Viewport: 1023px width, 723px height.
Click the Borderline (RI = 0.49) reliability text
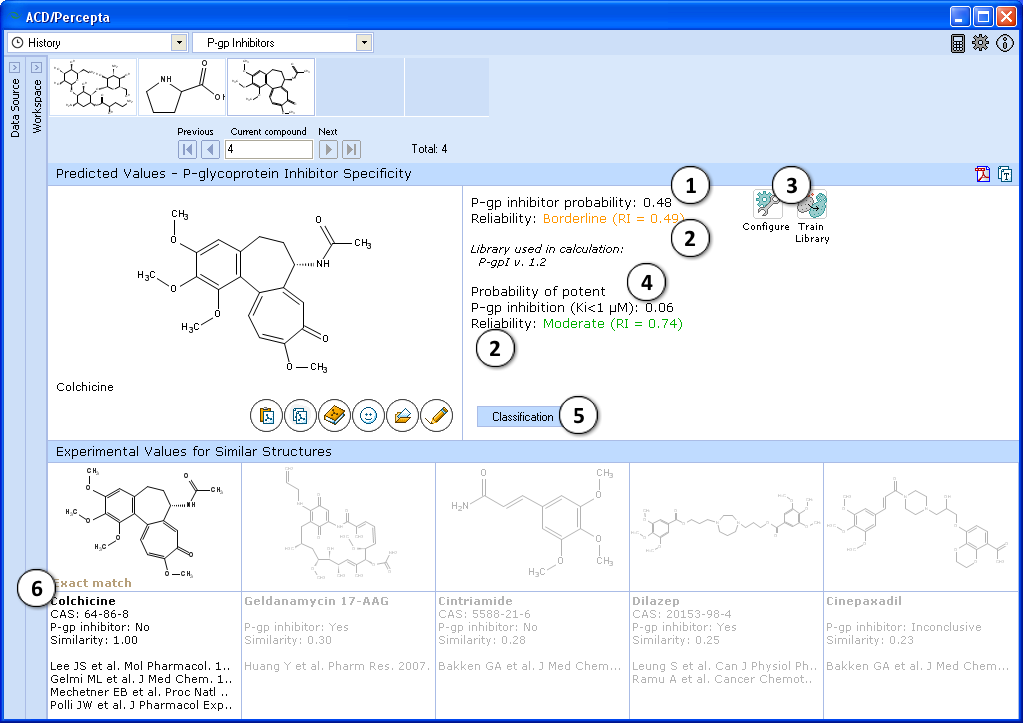click(x=614, y=219)
